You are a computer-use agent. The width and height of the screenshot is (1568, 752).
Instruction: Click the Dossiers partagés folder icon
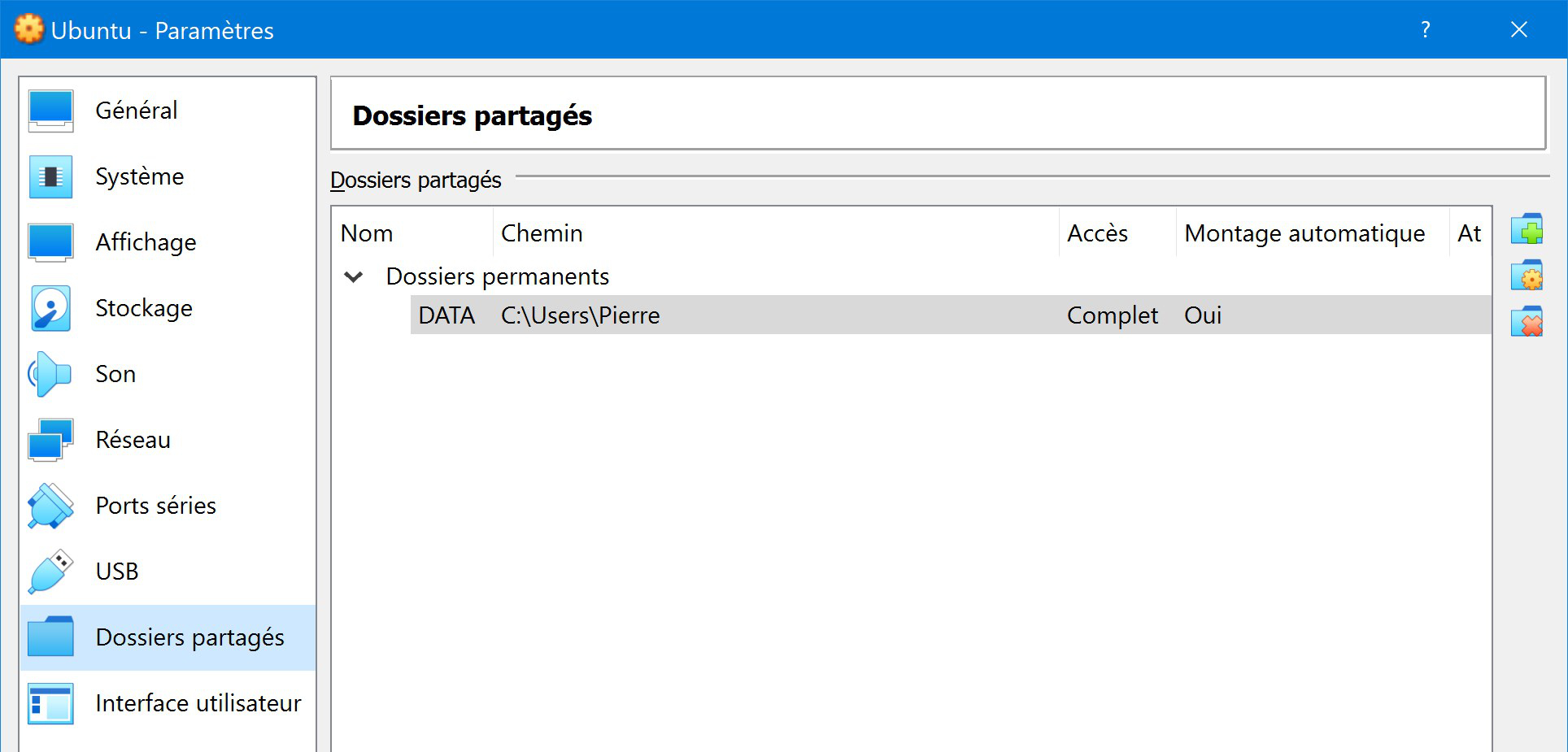(x=50, y=637)
